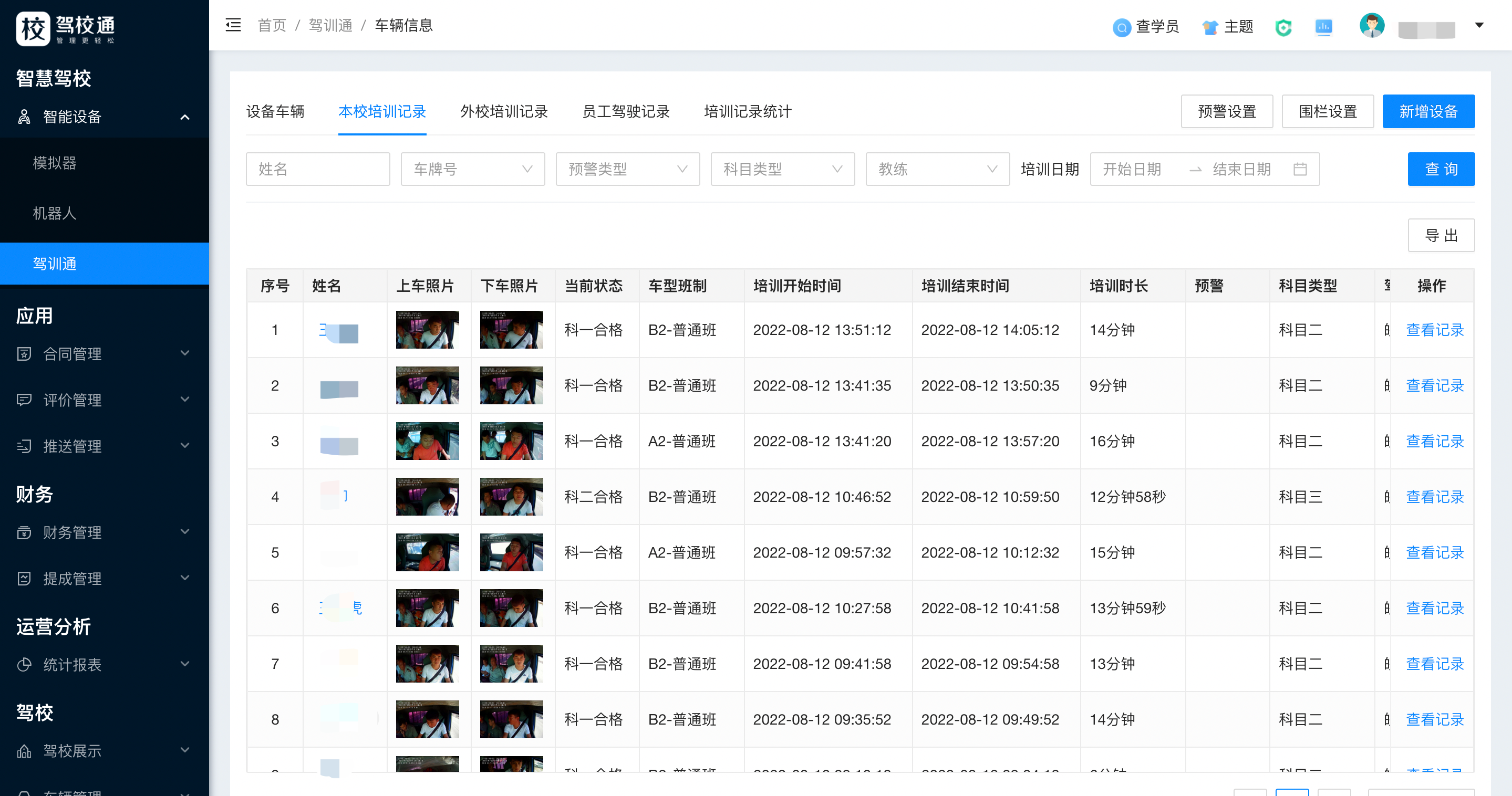
Task: Select 驾训通 in the sidebar
Action: [105, 264]
